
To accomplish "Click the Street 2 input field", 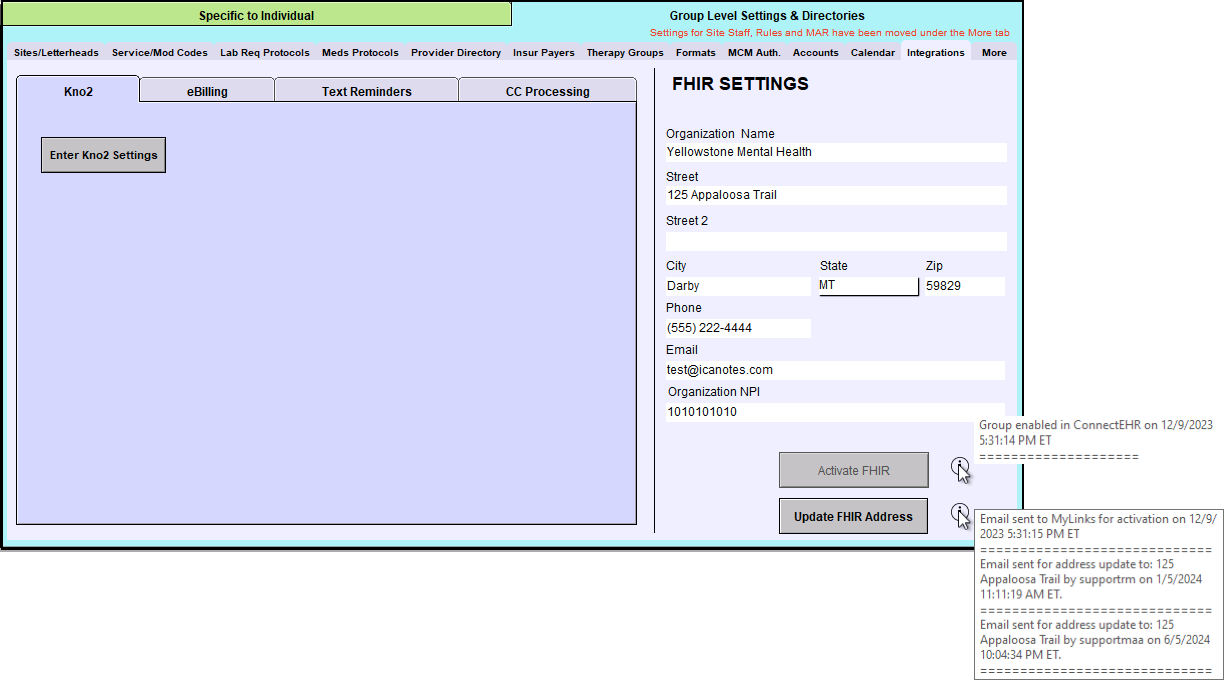I will [x=835, y=240].
